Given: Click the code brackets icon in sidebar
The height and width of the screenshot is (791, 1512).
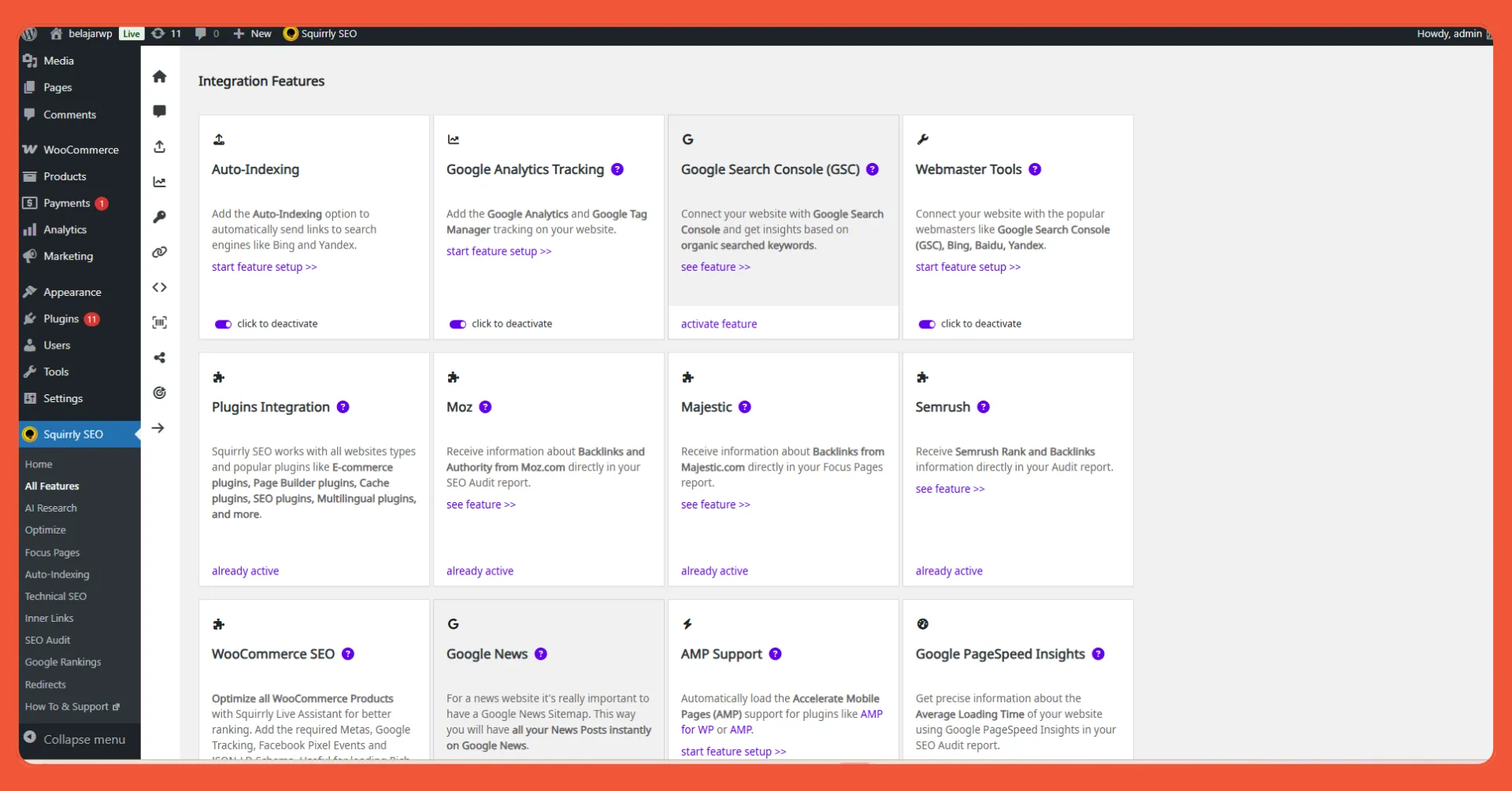Looking at the screenshot, I should 160,287.
